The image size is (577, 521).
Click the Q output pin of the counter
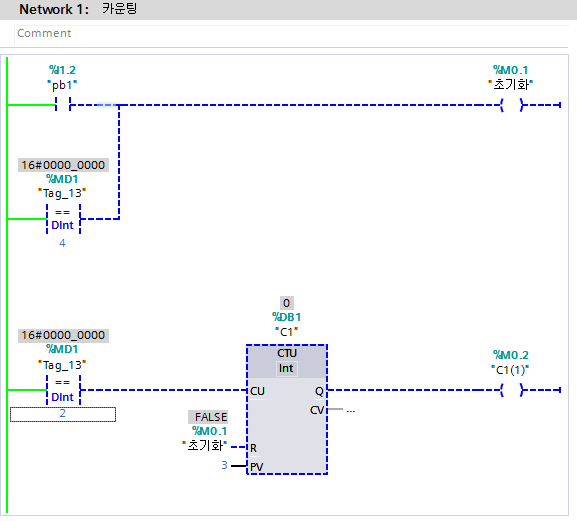319,391
